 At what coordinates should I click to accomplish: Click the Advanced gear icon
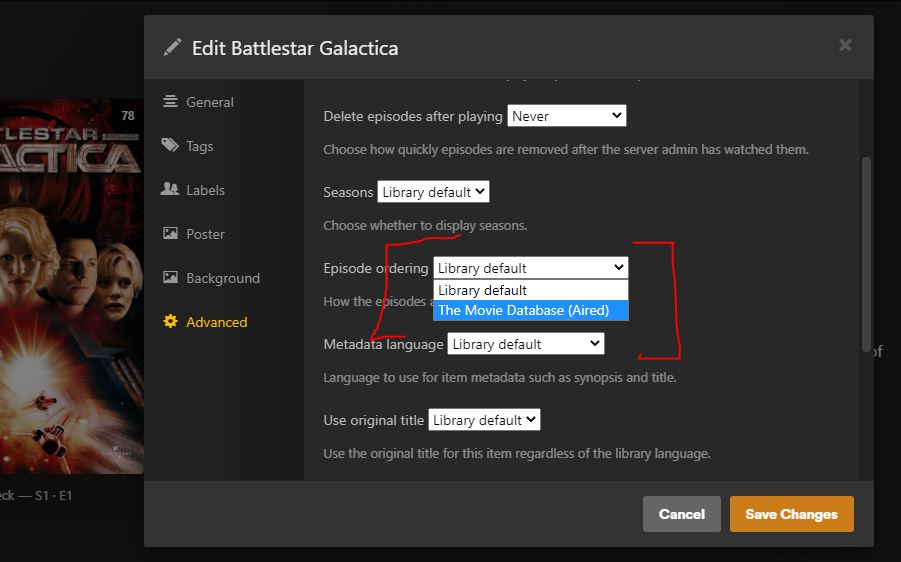pos(170,322)
